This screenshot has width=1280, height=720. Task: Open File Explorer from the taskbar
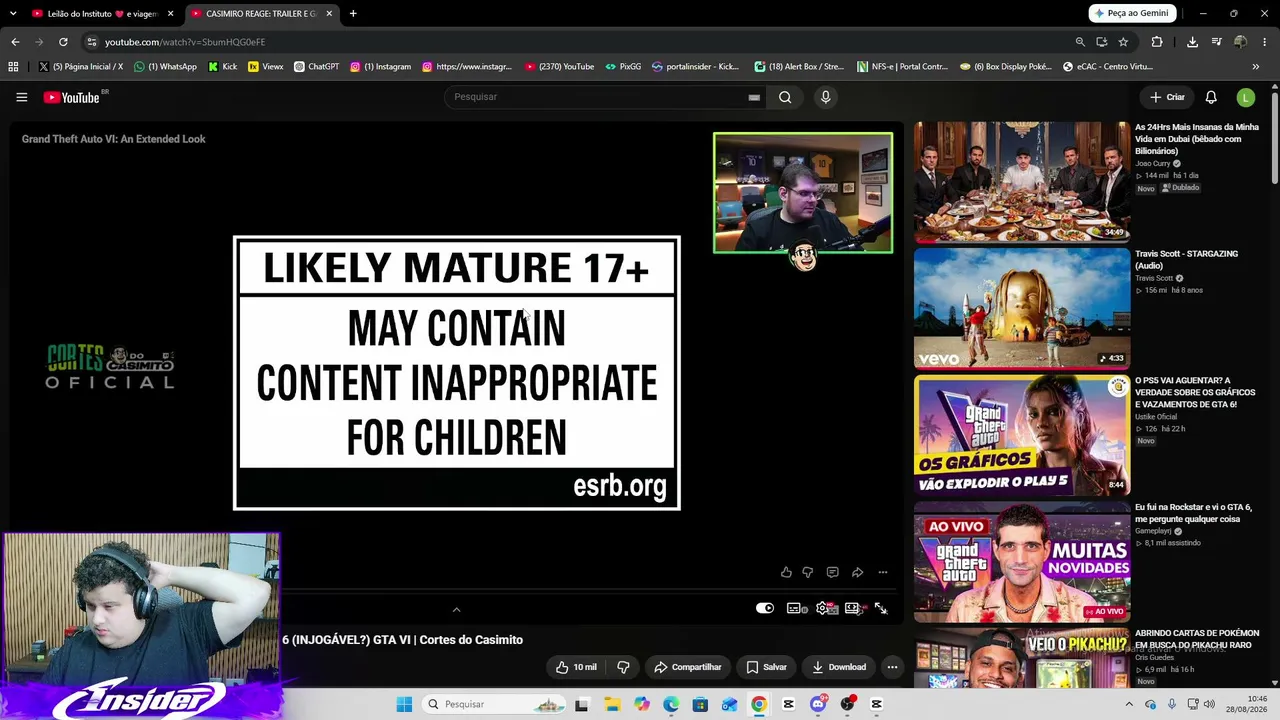coord(612,704)
